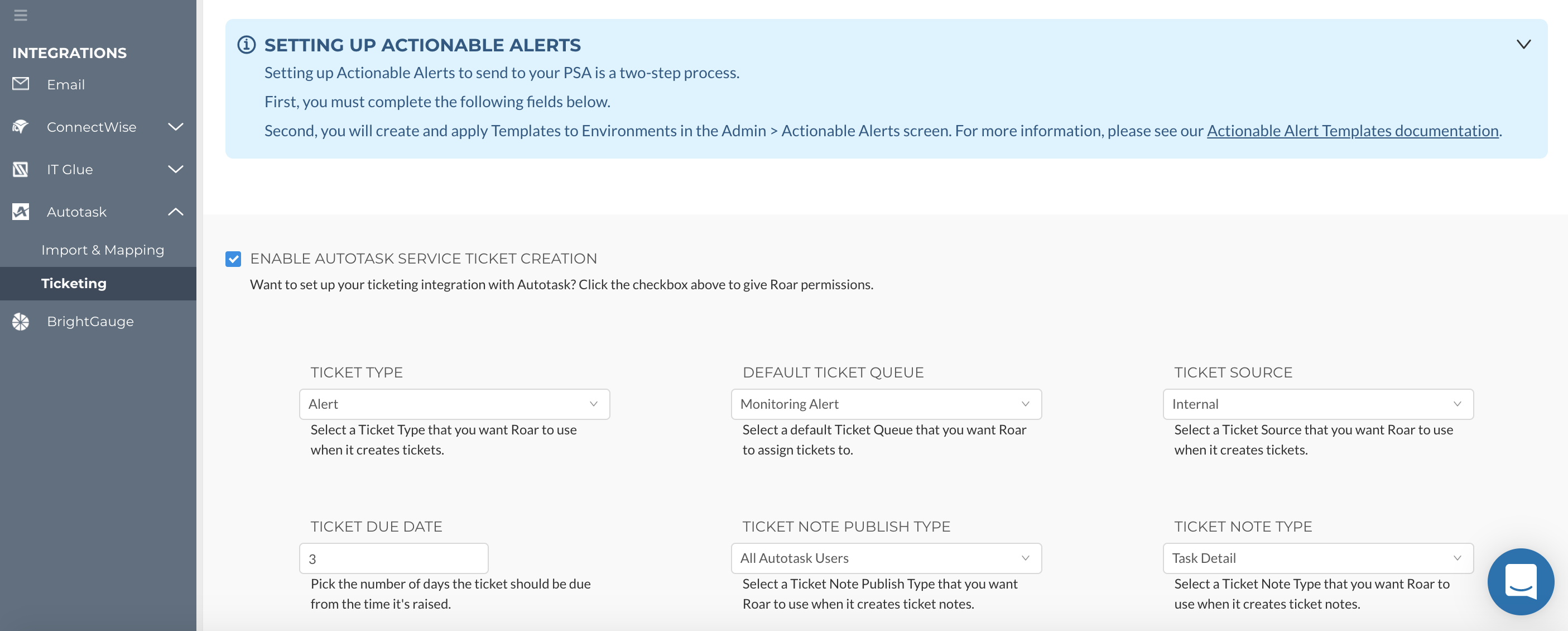Screen dimensions: 1568x631
Task: Click the Ticket Due Date field
Action: coord(394,558)
